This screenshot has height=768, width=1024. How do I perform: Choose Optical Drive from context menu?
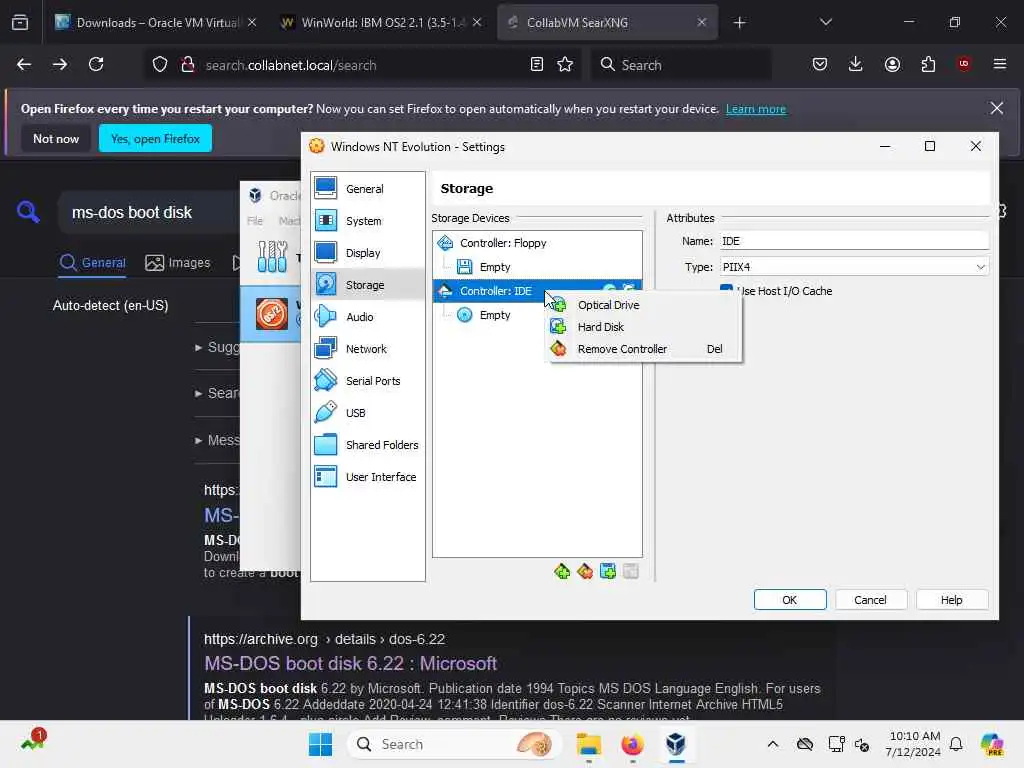click(645, 305)
